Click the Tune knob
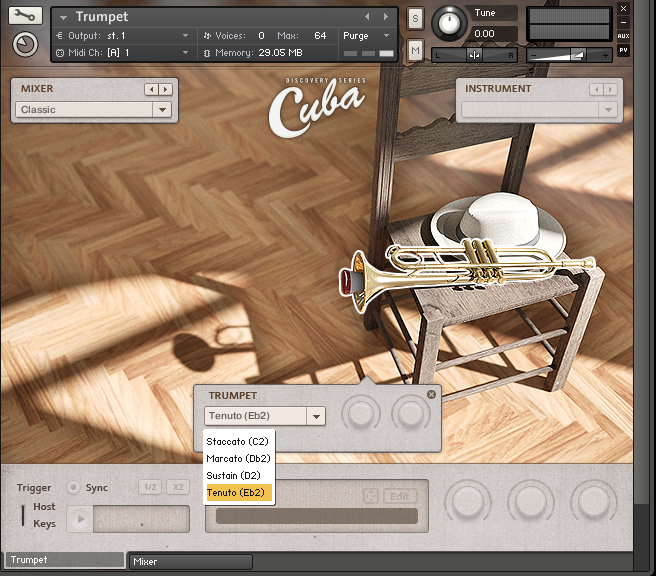 [x=449, y=23]
